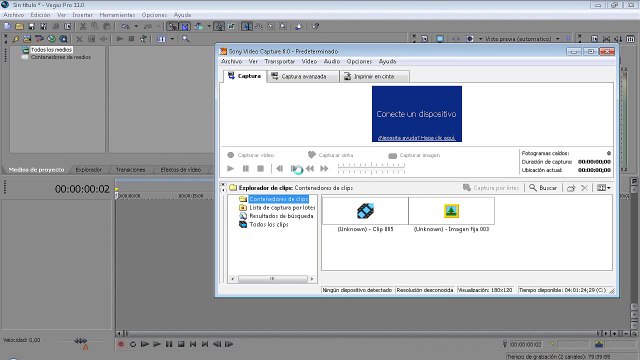Image resolution: width=640 pixels, height=360 pixels.
Task: Click Play in the Video Capture transport
Action: tap(231, 168)
